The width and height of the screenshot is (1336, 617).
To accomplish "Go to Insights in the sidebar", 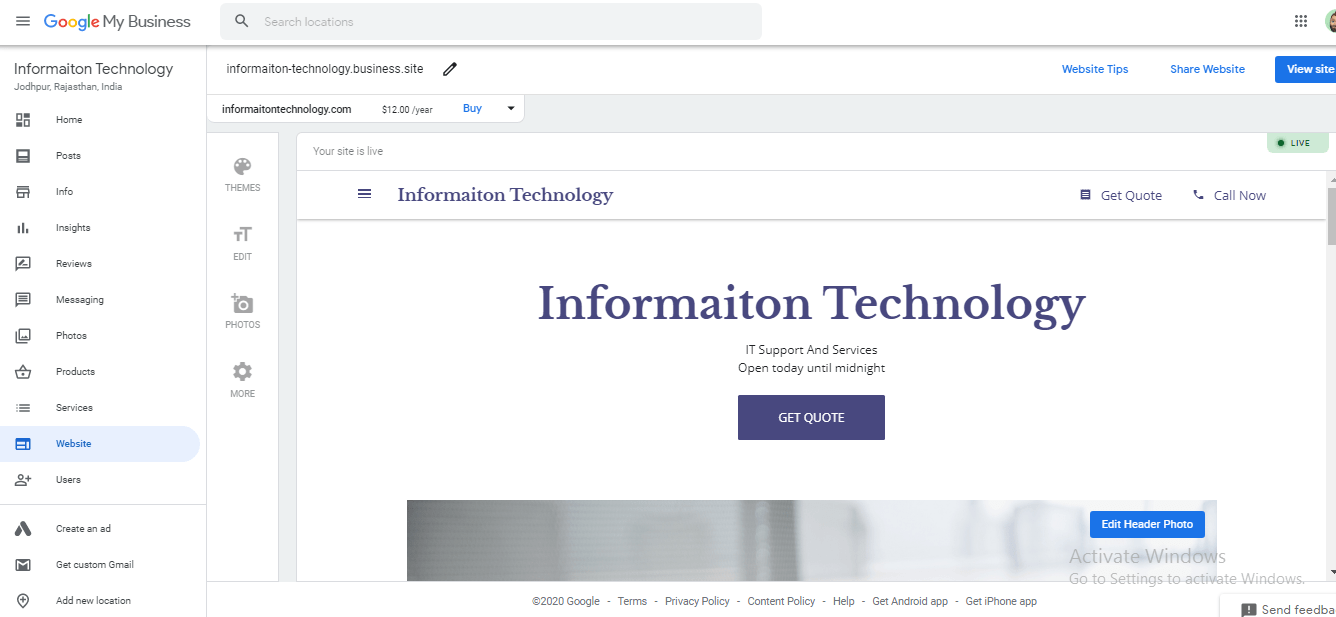I will 73,228.
